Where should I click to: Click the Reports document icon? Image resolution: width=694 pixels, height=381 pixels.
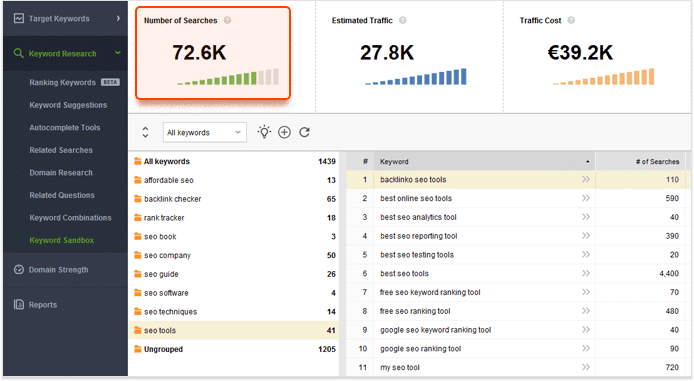[19, 304]
